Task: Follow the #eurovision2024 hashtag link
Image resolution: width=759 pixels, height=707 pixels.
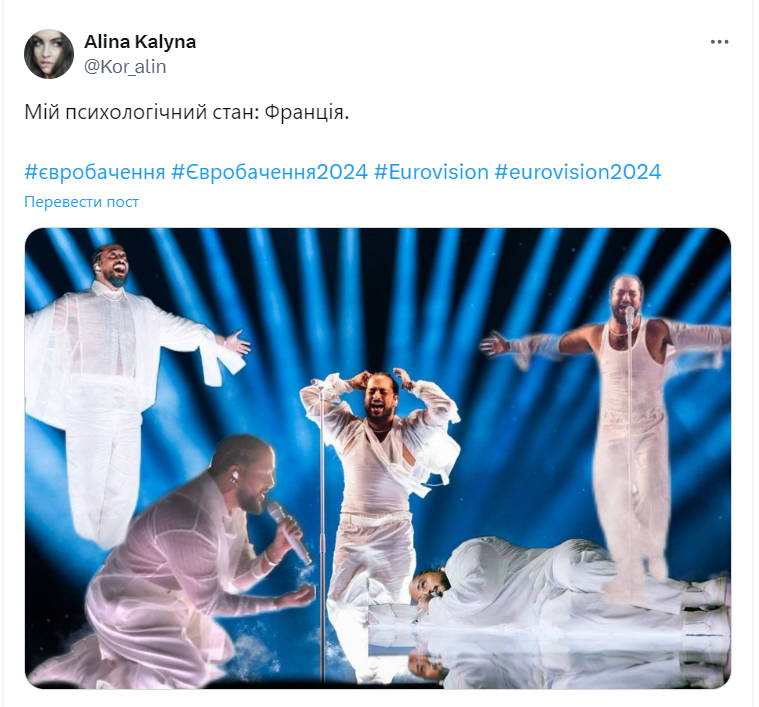Action: pos(577,172)
